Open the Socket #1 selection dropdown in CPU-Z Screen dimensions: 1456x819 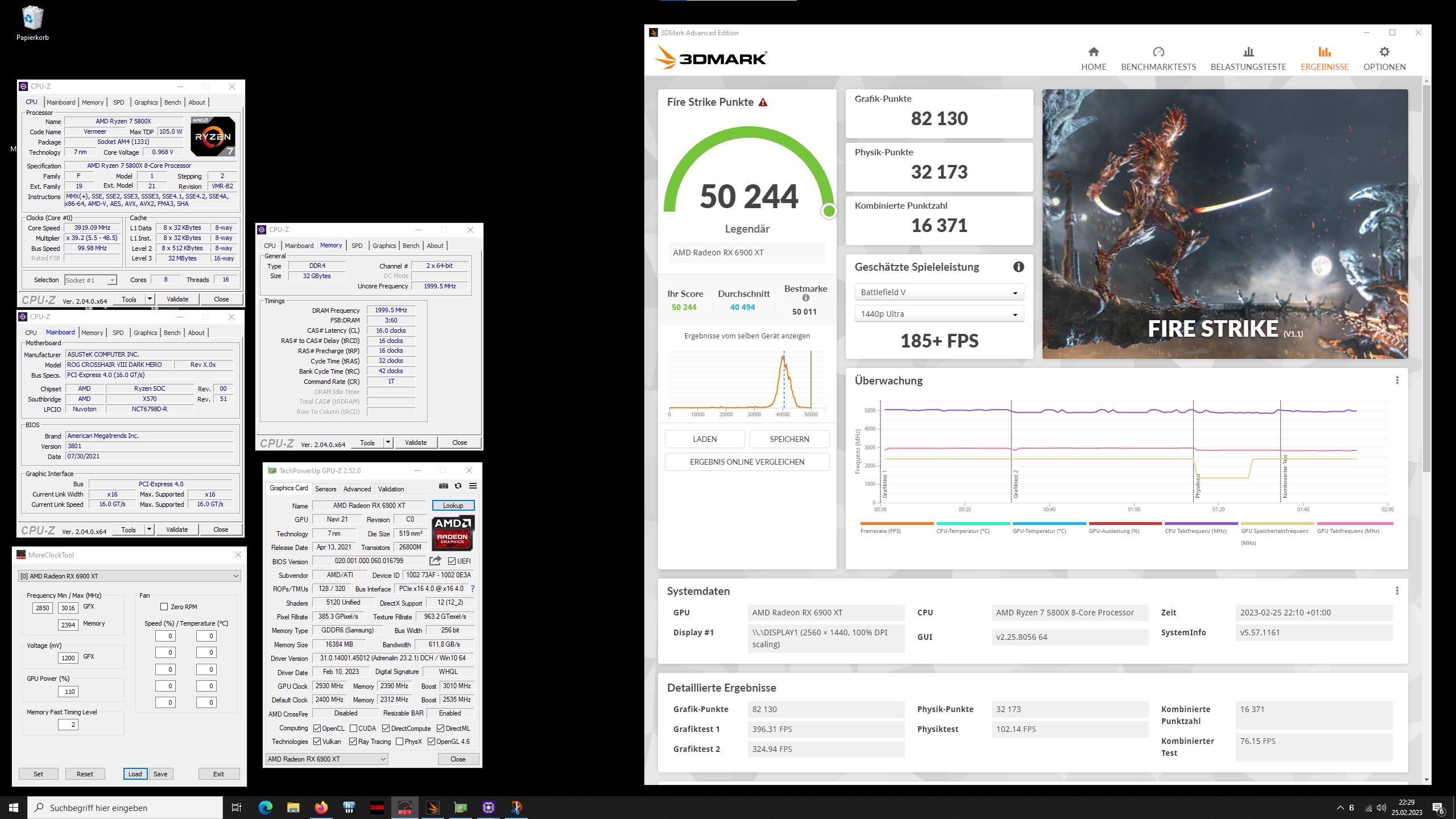[x=90, y=280]
